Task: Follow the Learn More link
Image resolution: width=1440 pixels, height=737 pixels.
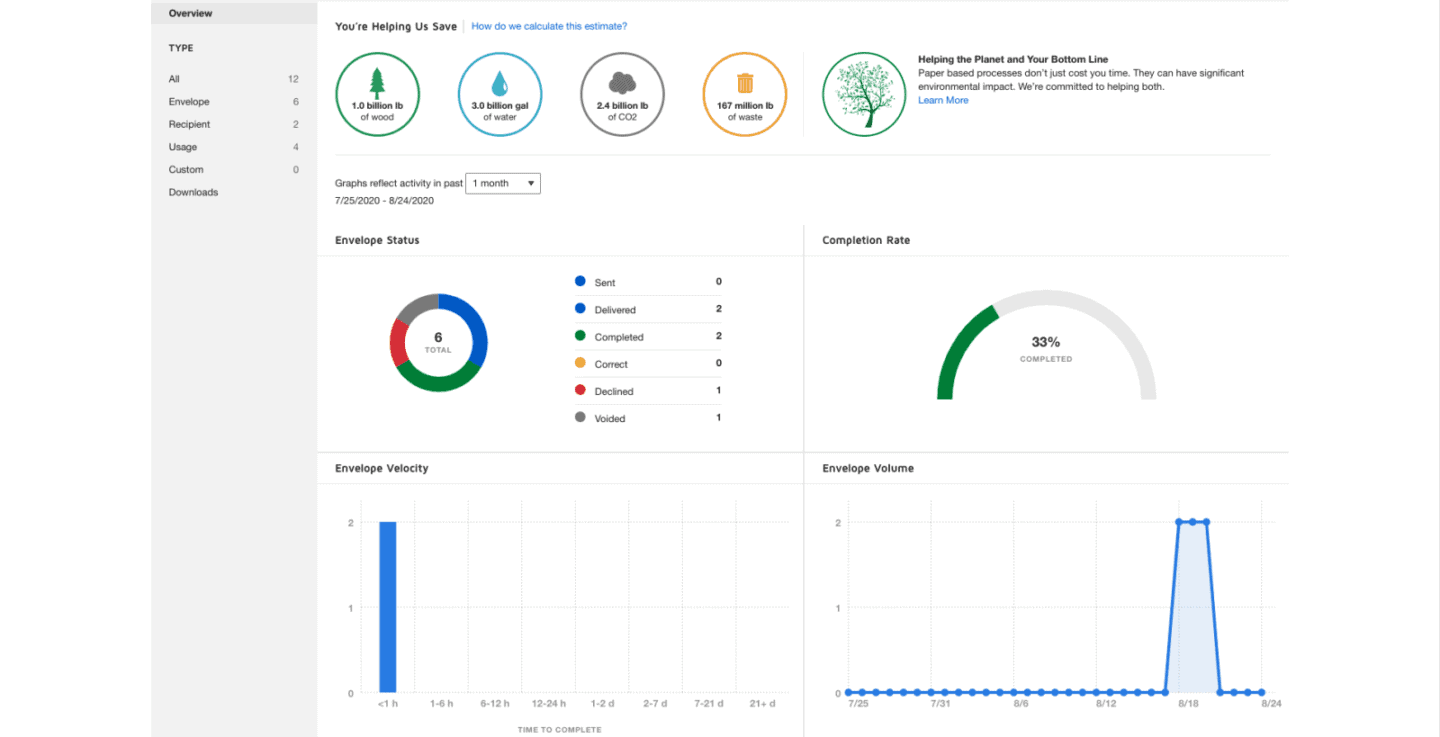Action: click(x=943, y=100)
